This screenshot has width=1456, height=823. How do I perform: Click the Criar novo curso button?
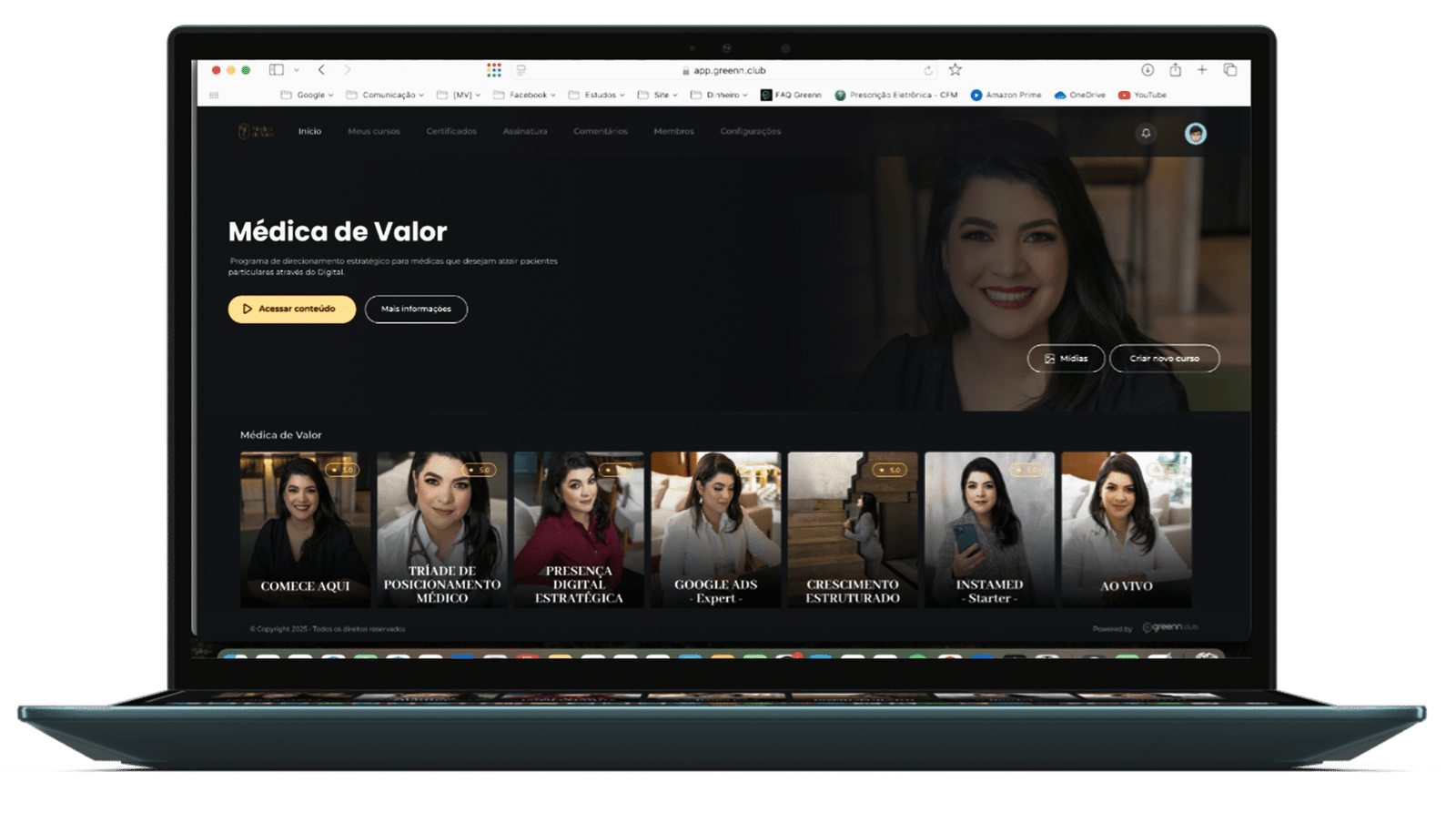[x=1164, y=359]
